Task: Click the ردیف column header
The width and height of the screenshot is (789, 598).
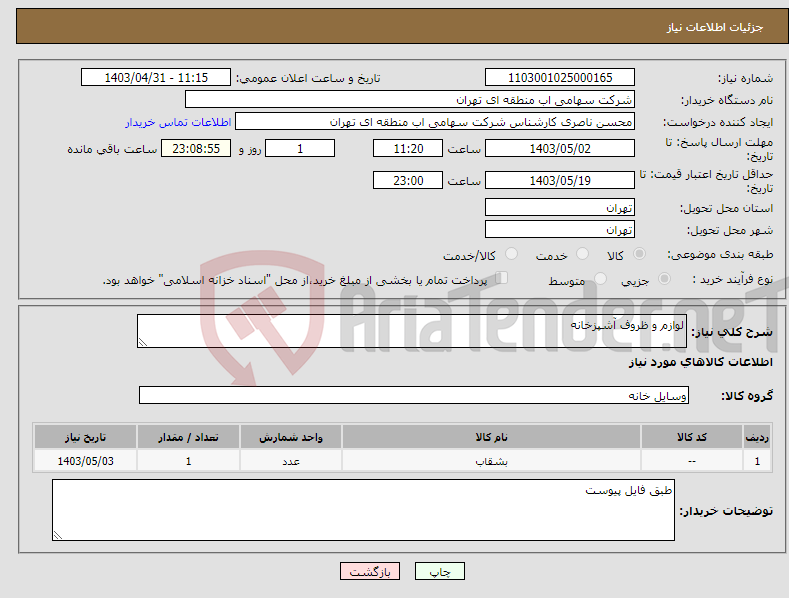Action: coord(757,437)
